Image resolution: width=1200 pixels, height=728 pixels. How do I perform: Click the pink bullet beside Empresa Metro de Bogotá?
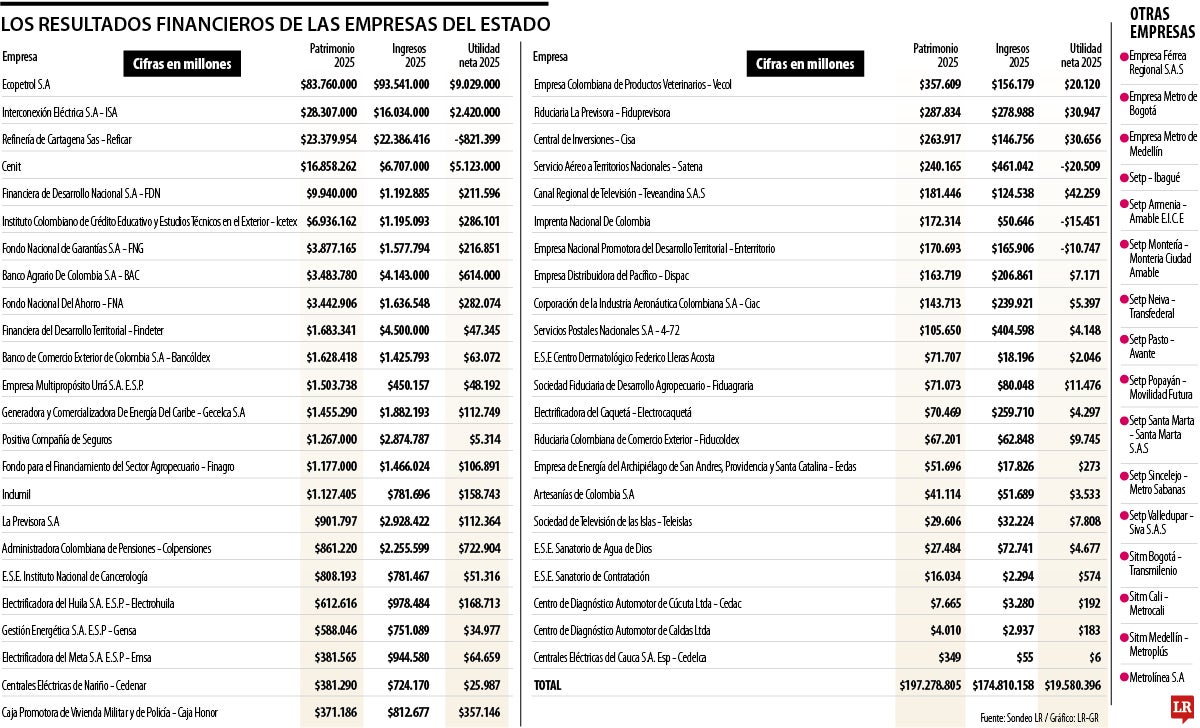point(1125,97)
